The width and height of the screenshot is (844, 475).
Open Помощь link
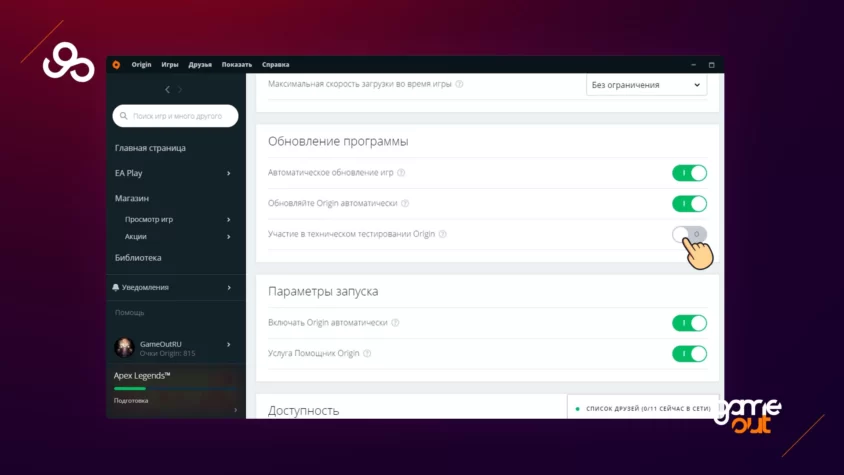[129, 312]
